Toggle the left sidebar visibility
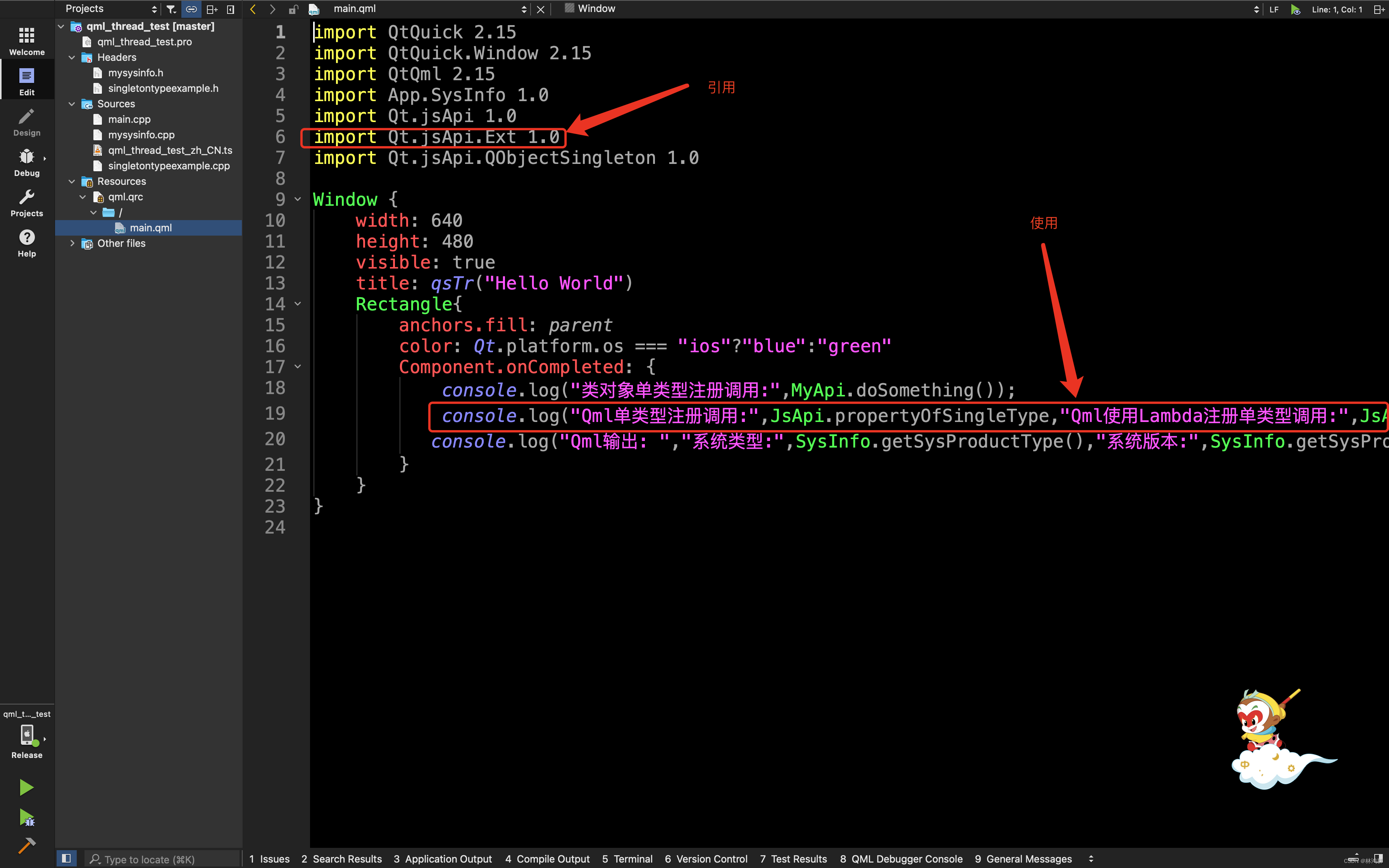Viewport: 1389px width, 868px height. 67,858
